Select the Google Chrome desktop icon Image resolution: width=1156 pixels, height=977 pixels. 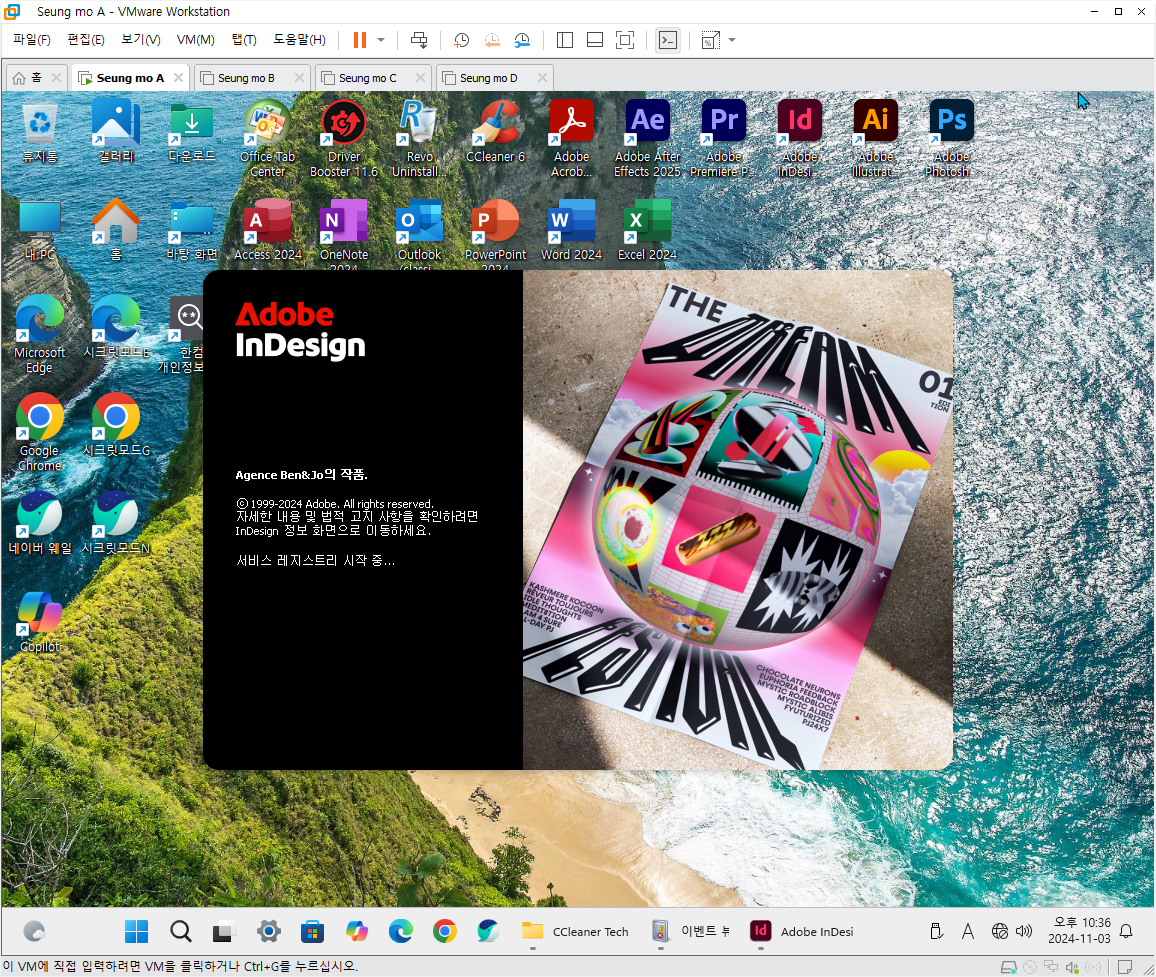[40, 432]
